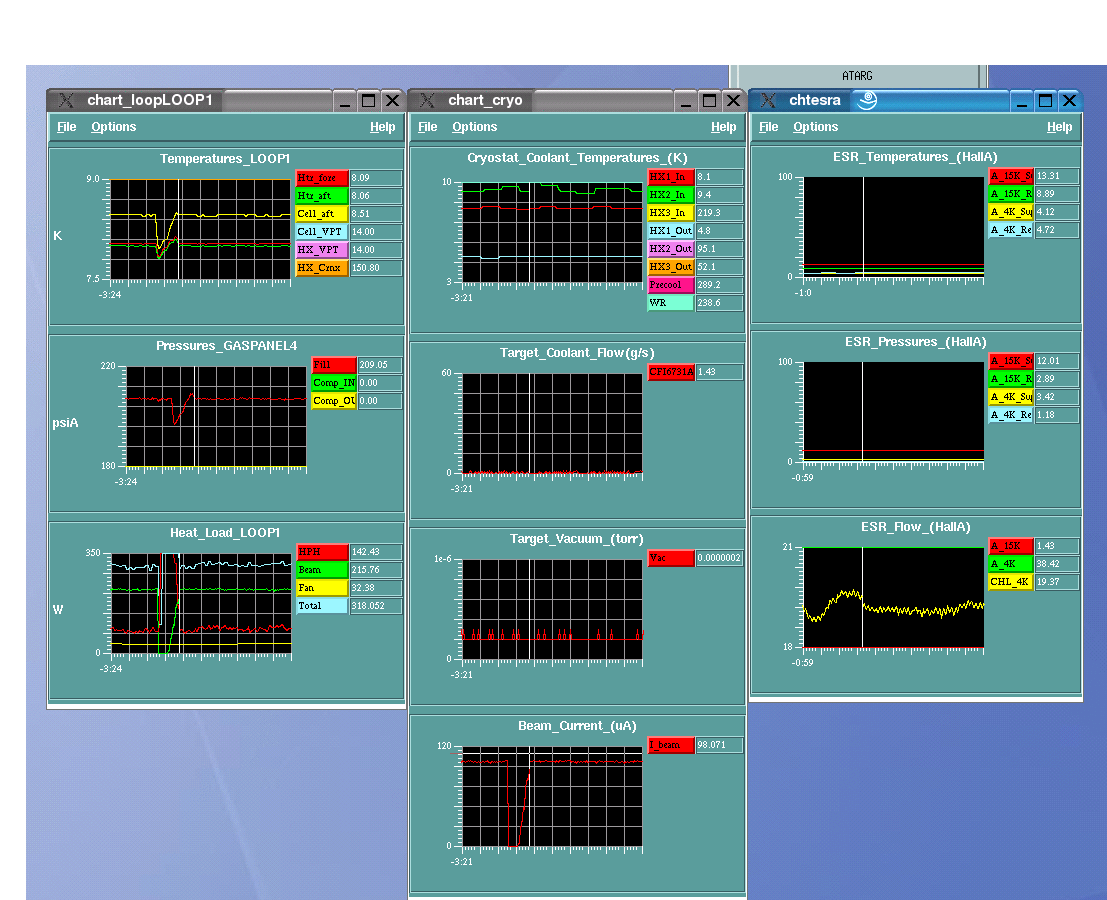
Task: Click the swirl icon in chtesra title bar
Action: 867,100
